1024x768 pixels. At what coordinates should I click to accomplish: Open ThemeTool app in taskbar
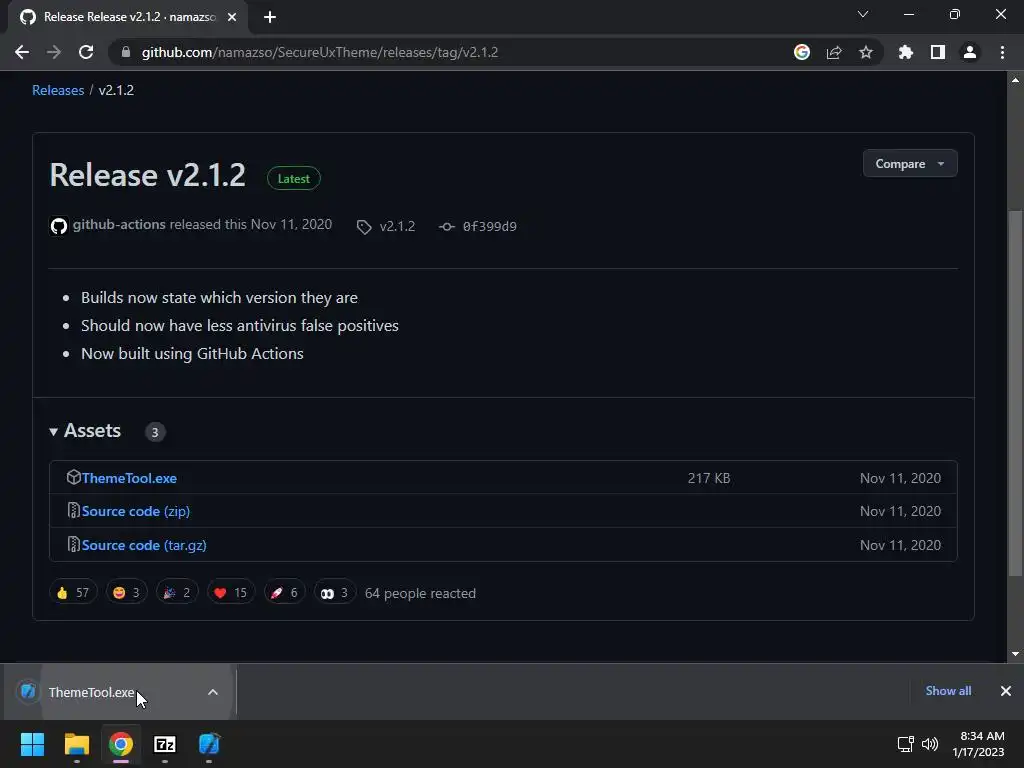(209, 744)
